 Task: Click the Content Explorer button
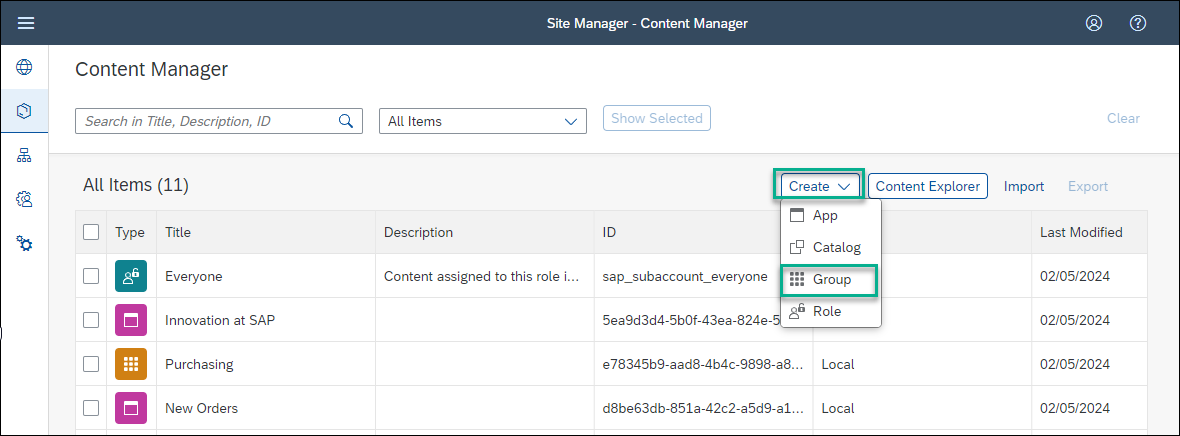(928, 186)
